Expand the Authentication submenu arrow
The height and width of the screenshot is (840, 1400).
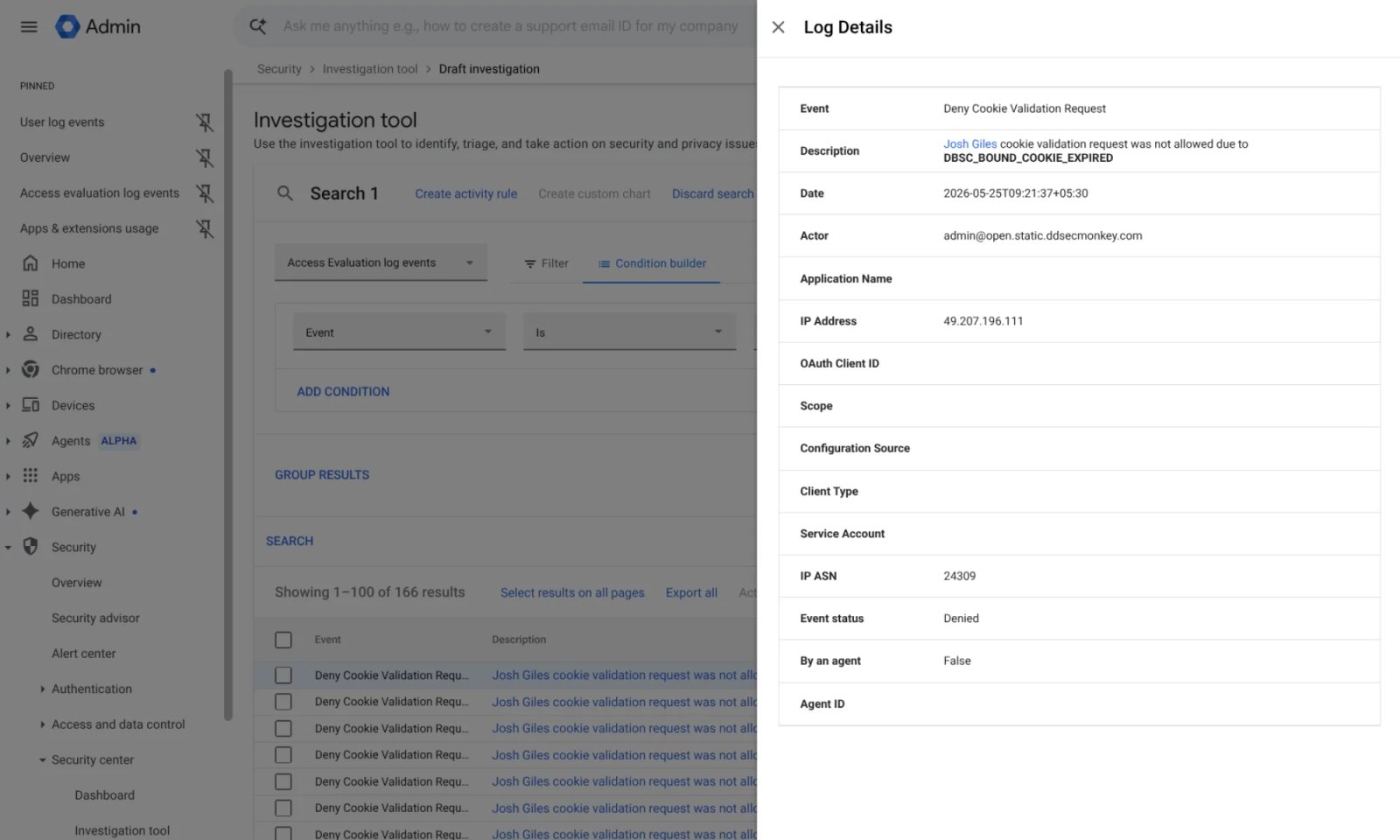(x=42, y=689)
